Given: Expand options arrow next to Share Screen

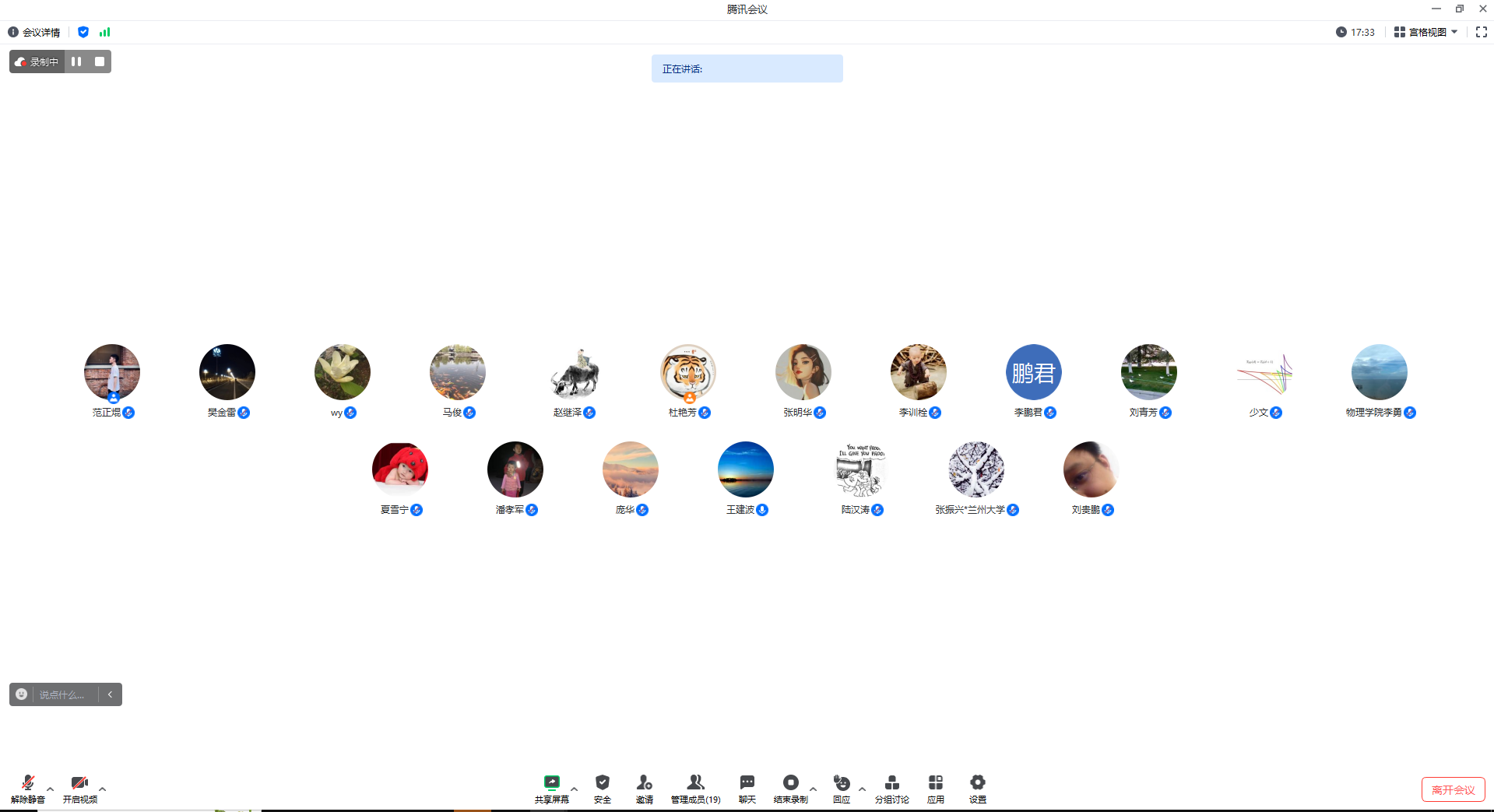Looking at the screenshot, I should coord(575,789).
